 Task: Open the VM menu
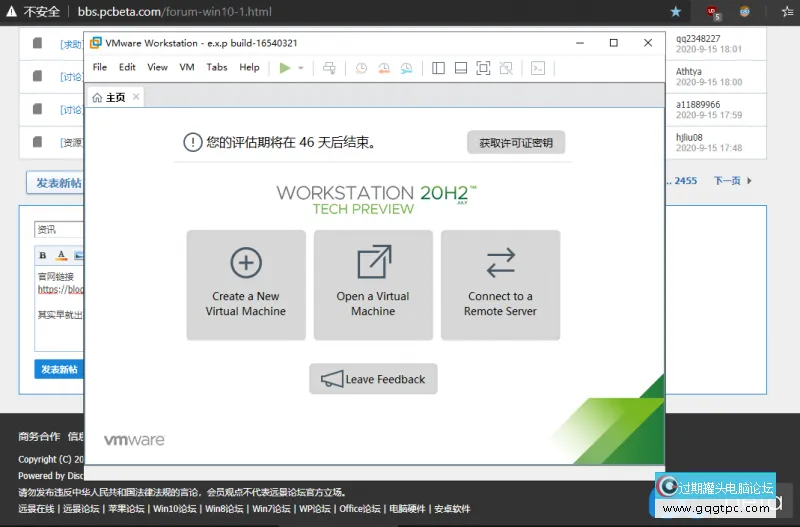(187, 68)
